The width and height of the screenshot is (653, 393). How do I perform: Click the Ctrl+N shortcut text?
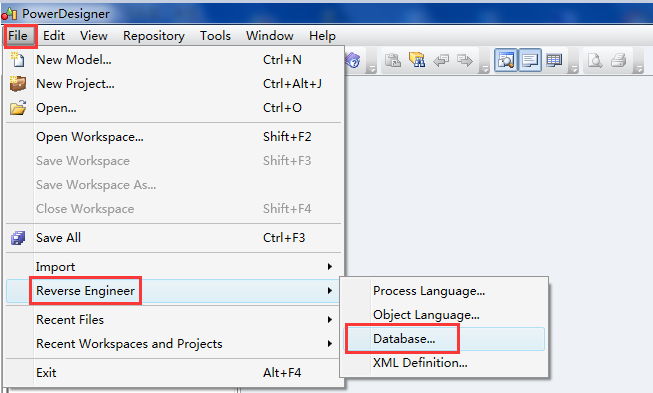[282, 60]
